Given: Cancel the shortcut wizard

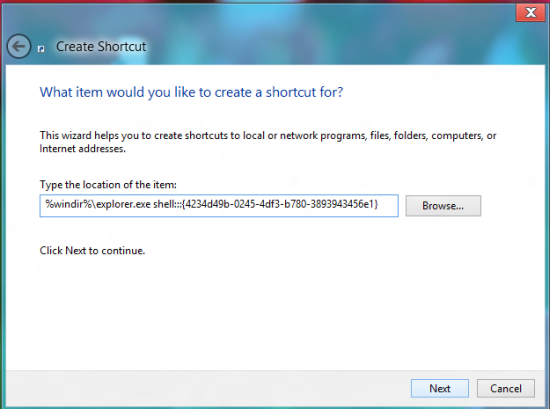Looking at the screenshot, I should pos(506,388).
